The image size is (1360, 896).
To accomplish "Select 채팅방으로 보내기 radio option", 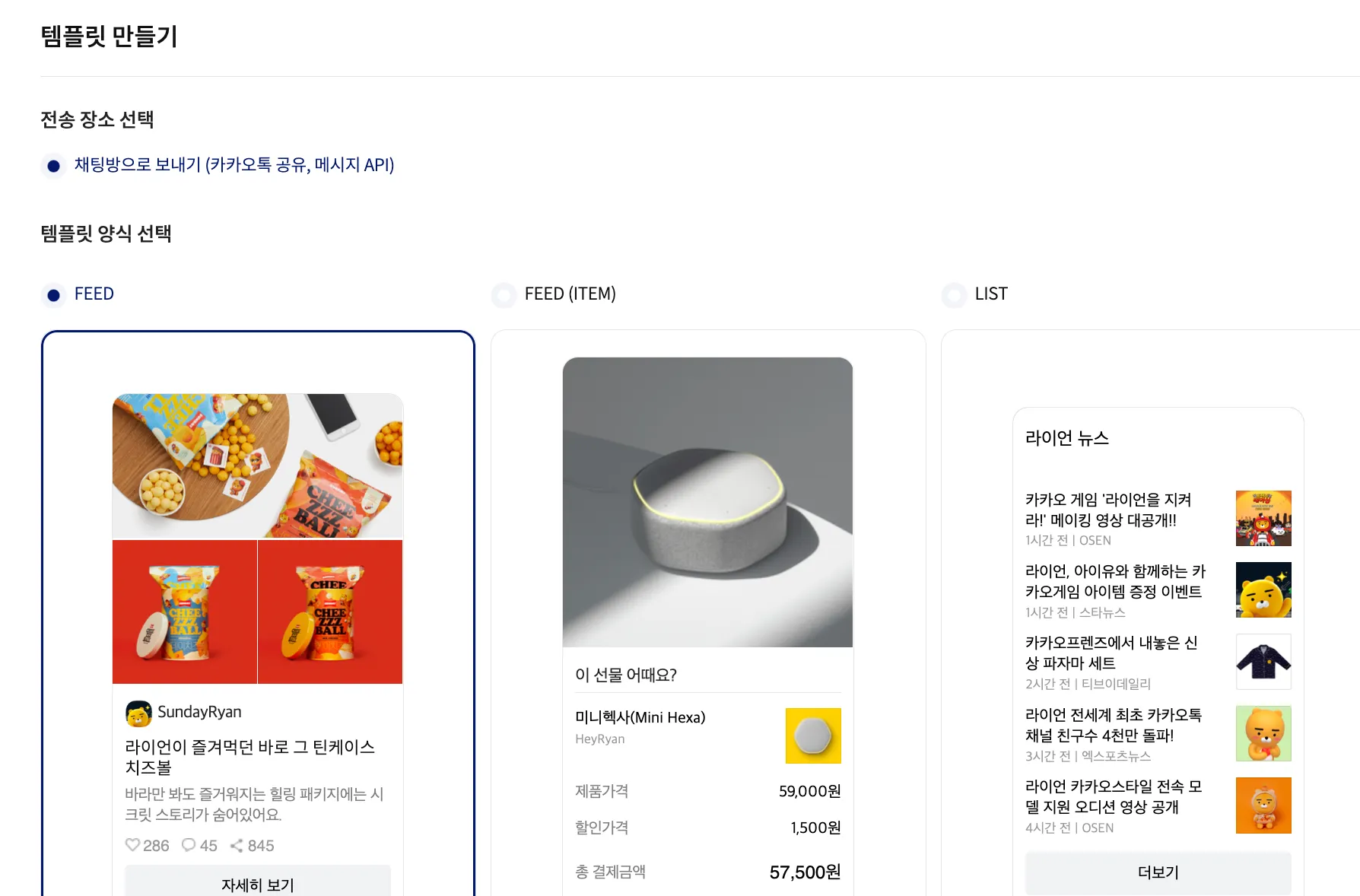I will (x=53, y=165).
